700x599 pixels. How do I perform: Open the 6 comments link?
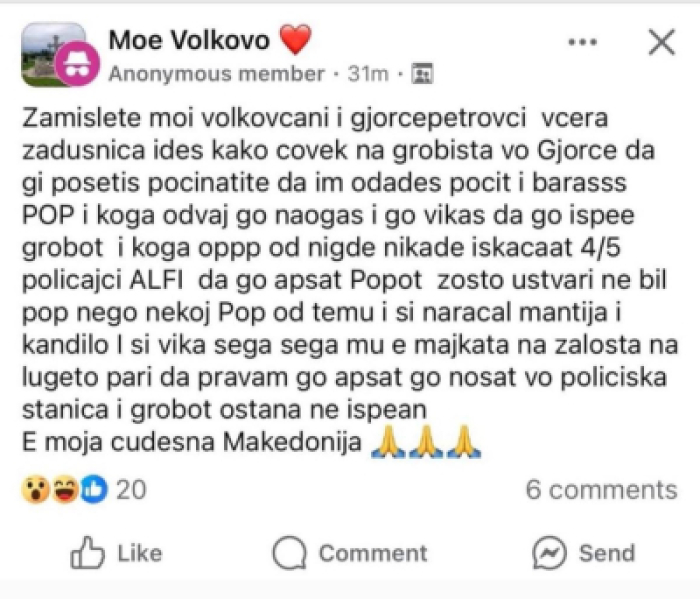point(601,490)
